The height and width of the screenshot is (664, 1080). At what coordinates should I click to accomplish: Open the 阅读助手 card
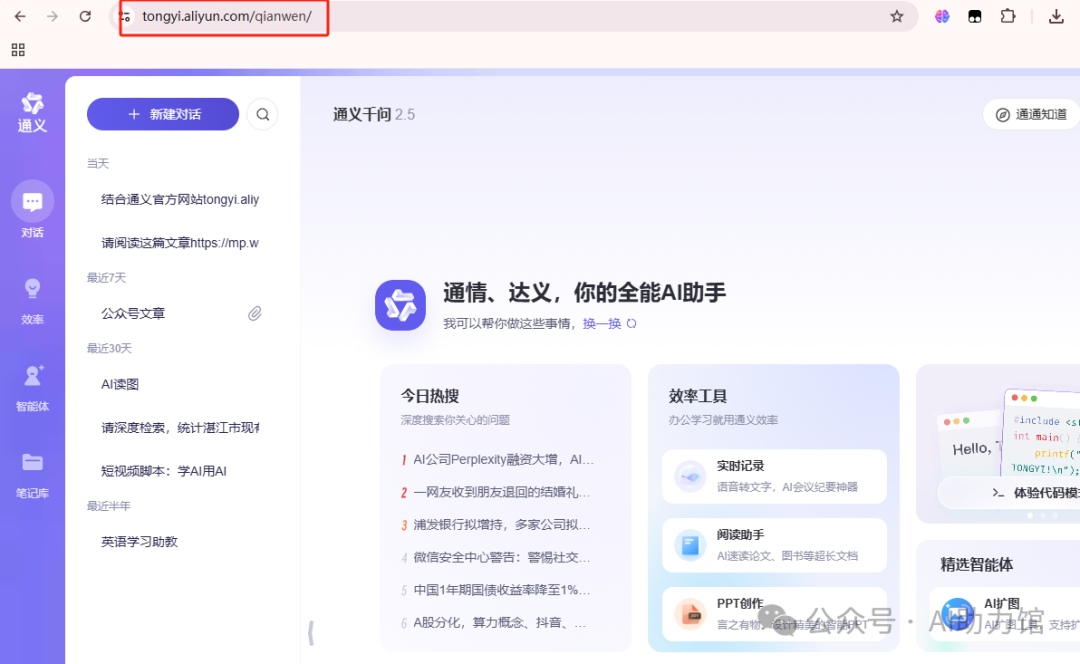pyautogui.click(x=774, y=546)
